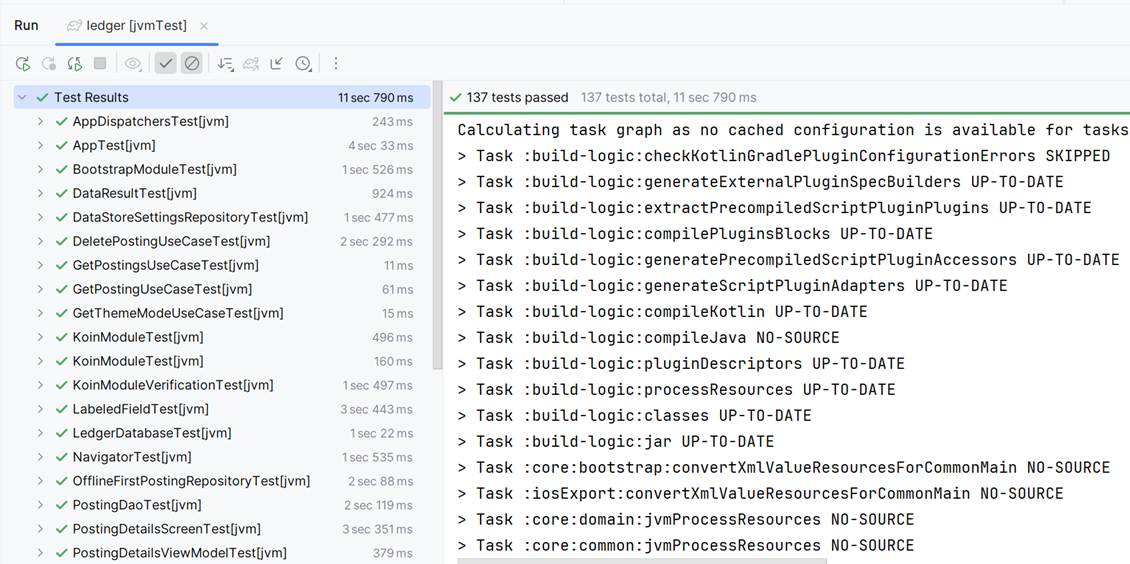Image resolution: width=1130 pixels, height=564 pixels.
Task: Click the Rerun automatically icon
Action: pos(75,63)
